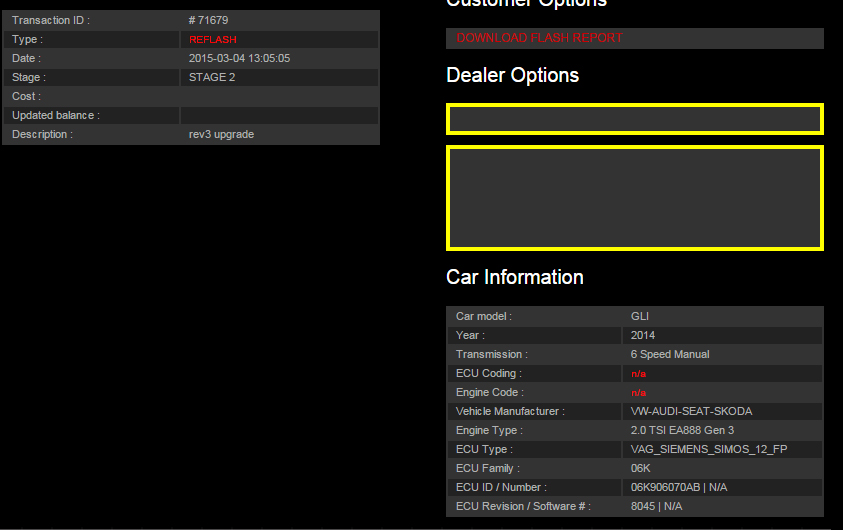The width and height of the screenshot is (843, 530).
Task: Select the transaction ID number 71679
Action: click(208, 20)
